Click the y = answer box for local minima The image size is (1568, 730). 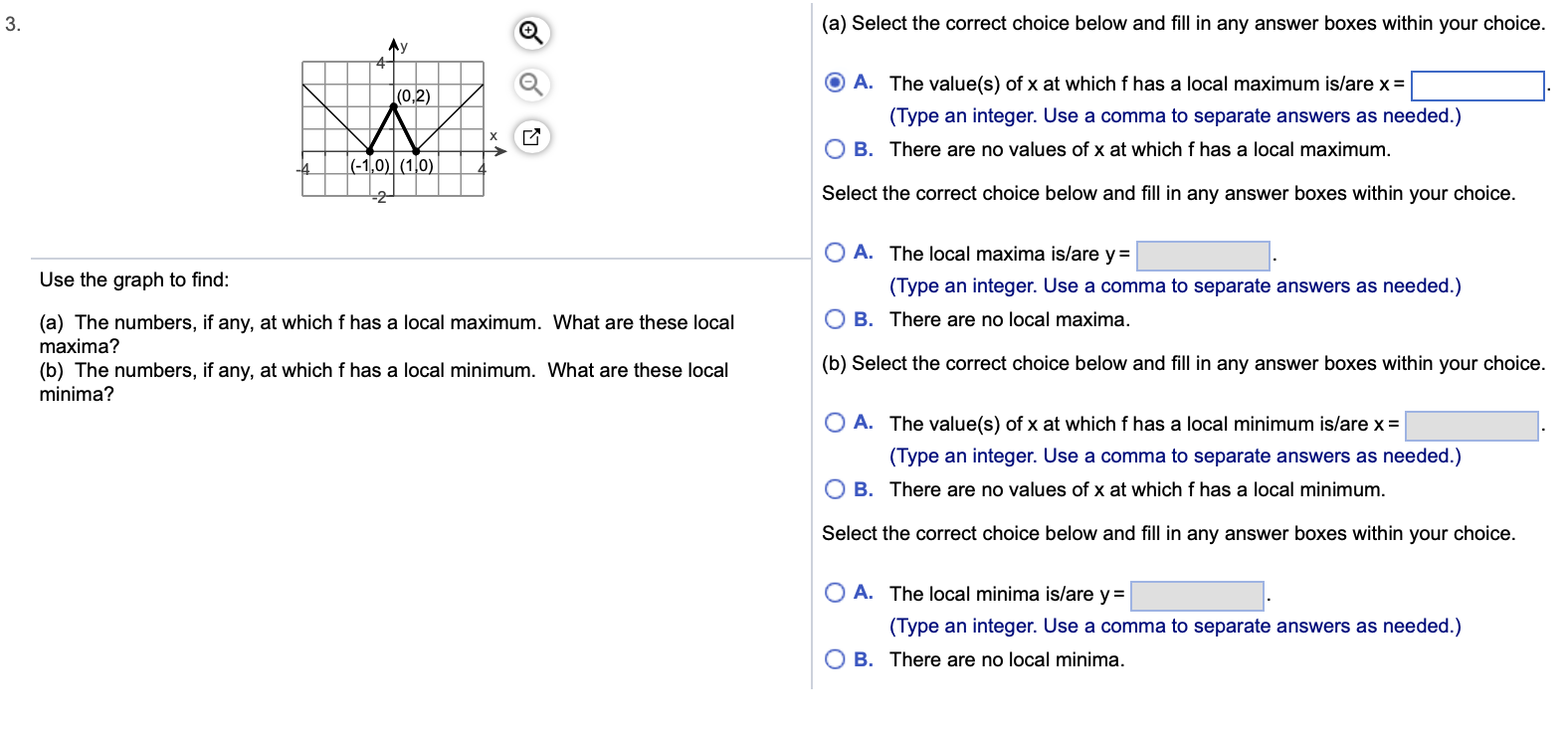[x=1199, y=595]
